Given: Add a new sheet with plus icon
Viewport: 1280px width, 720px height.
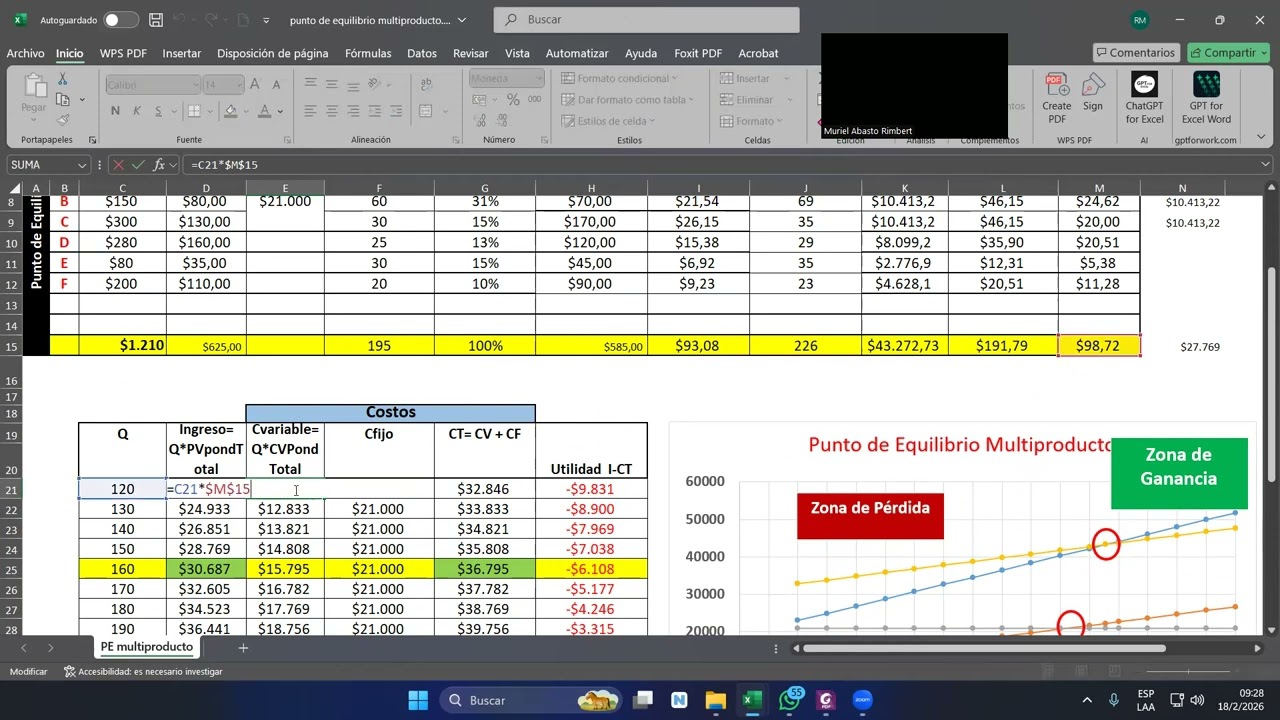Looking at the screenshot, I should 243,648.
